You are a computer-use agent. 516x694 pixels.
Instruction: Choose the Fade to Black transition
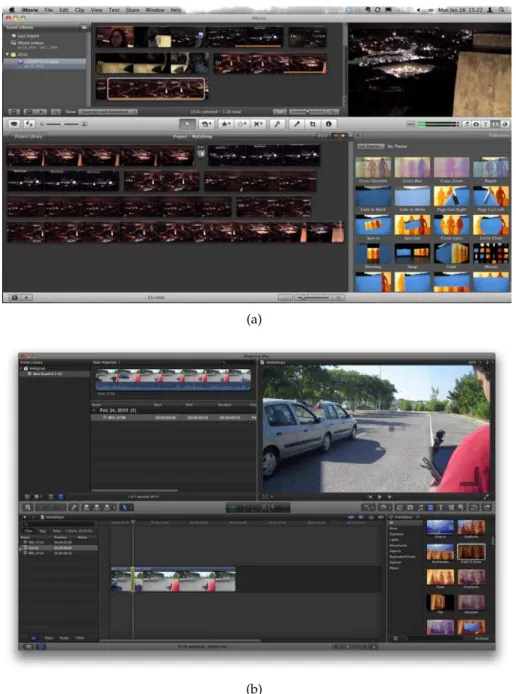(373, 196)
